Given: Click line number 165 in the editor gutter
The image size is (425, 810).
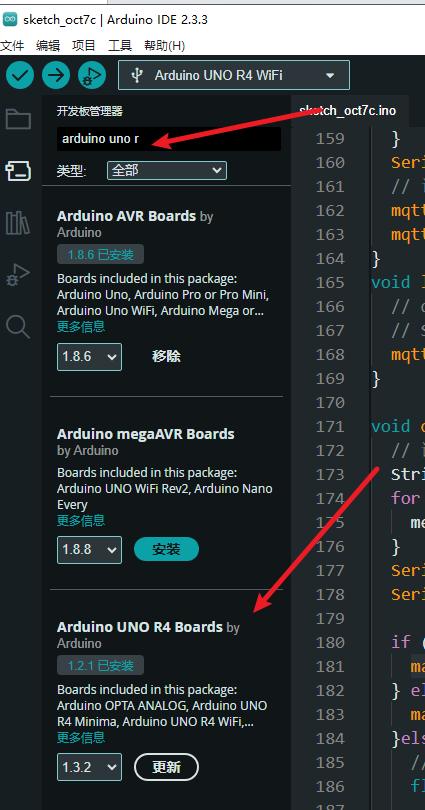Looking at the screenshot, I should (x=330, y=283).
